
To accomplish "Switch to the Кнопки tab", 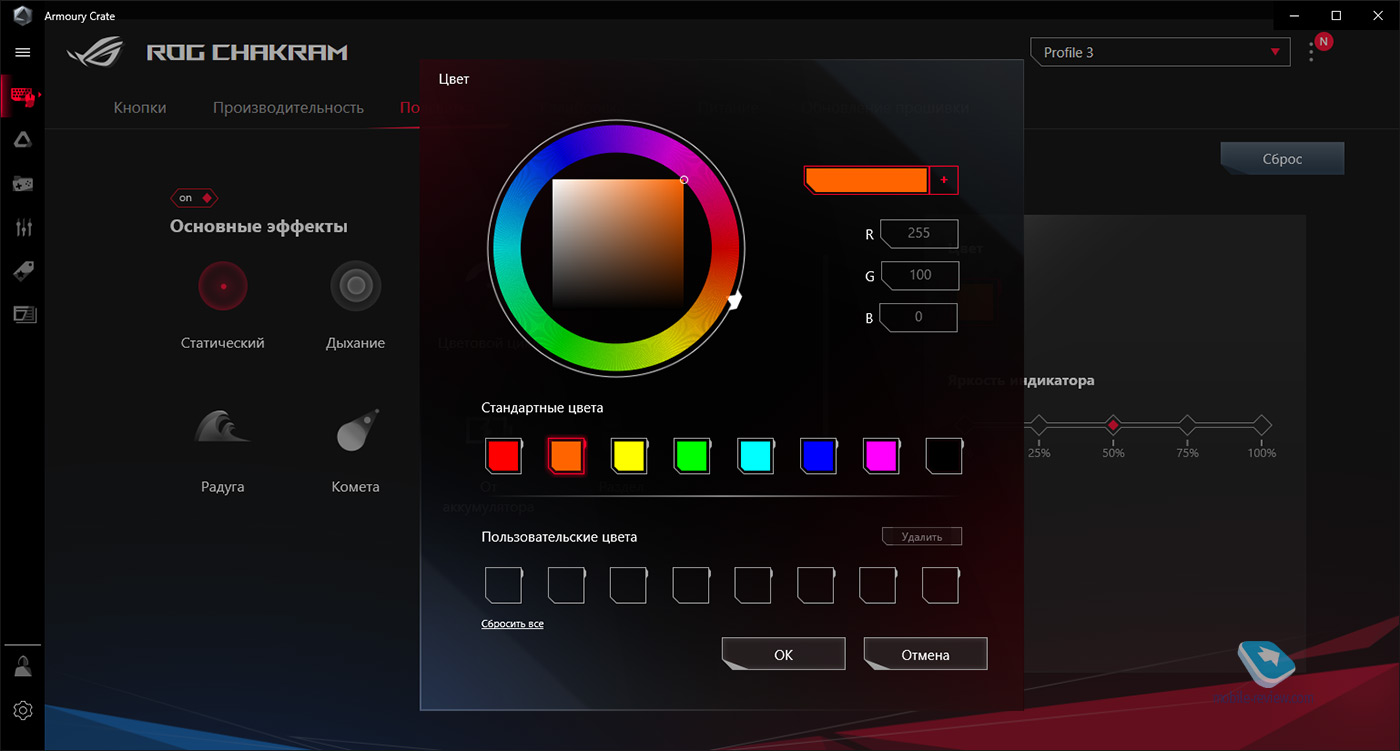I will point(140,108).
